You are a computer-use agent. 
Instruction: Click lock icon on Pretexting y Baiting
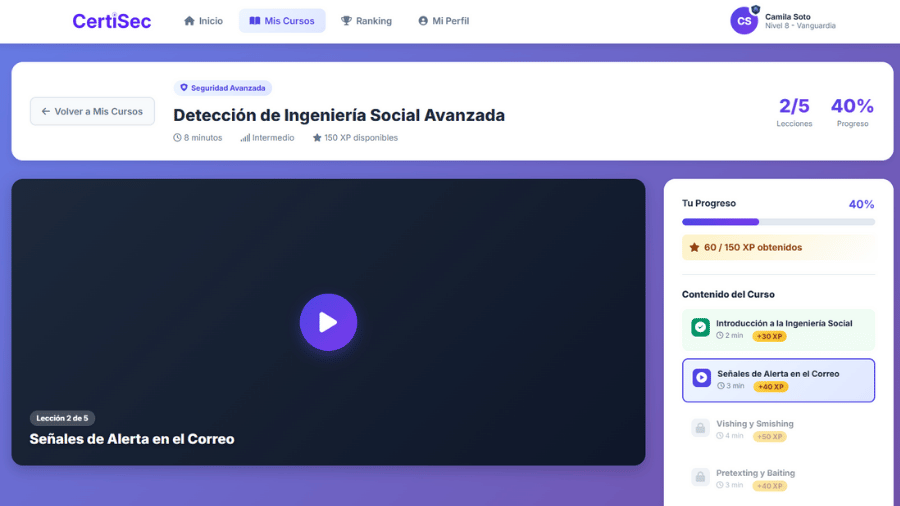[x=700, y=477]
